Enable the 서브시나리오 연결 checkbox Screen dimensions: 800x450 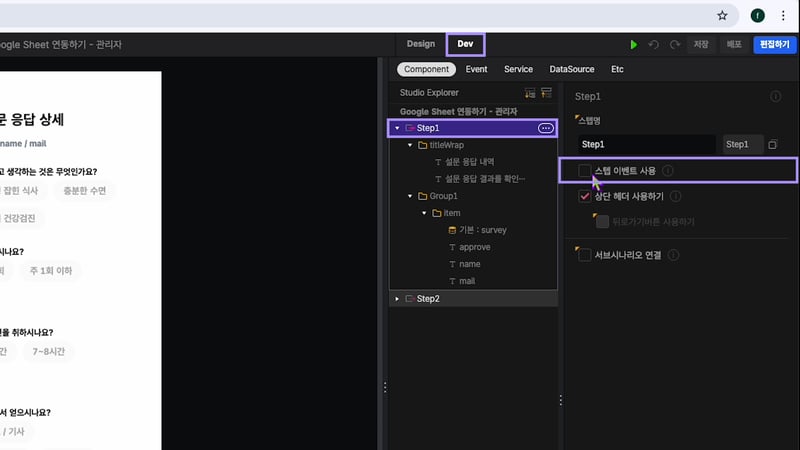tap(585, 255)
